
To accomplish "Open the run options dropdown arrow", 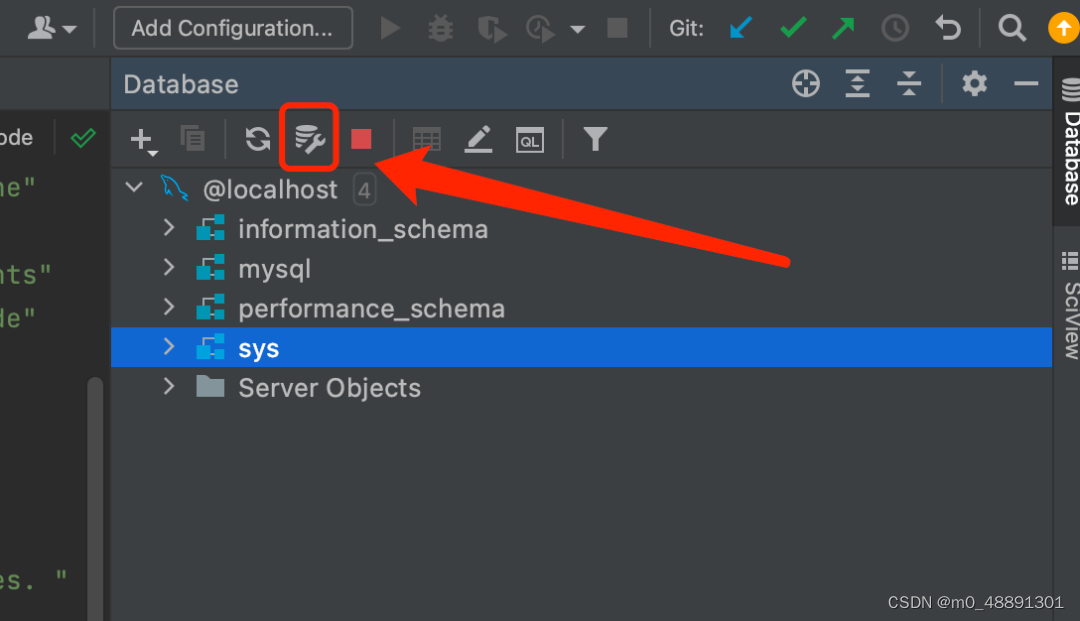I will (x=578, y=29).
